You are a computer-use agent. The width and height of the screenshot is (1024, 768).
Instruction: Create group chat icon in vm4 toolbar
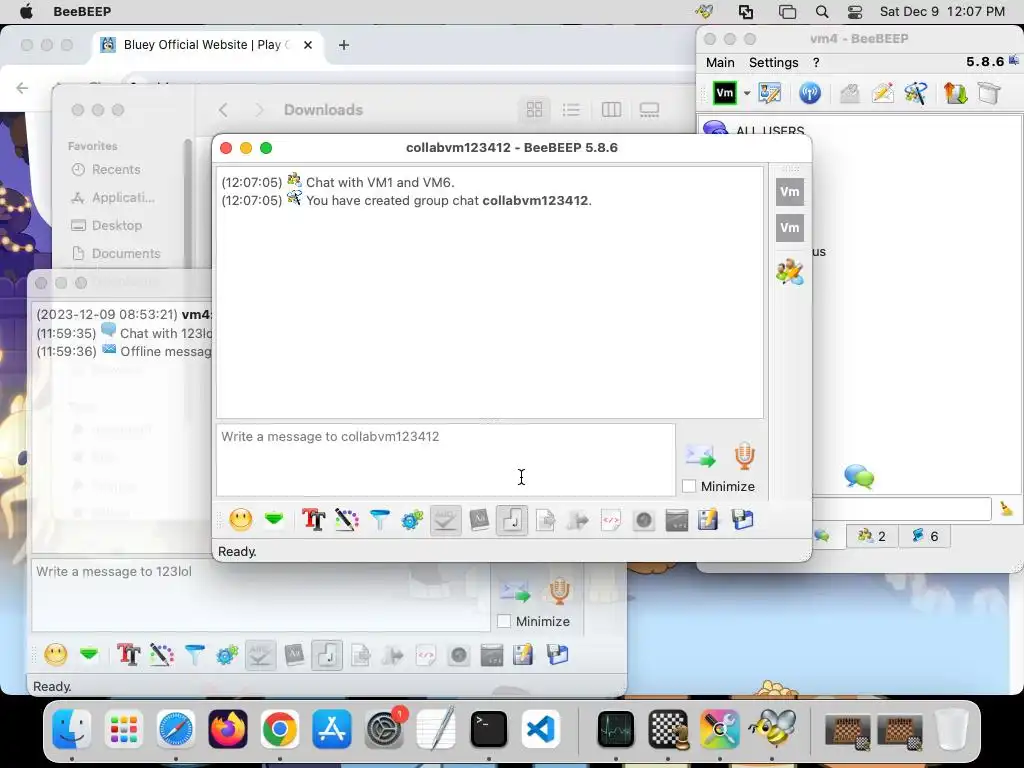[916, 93]
